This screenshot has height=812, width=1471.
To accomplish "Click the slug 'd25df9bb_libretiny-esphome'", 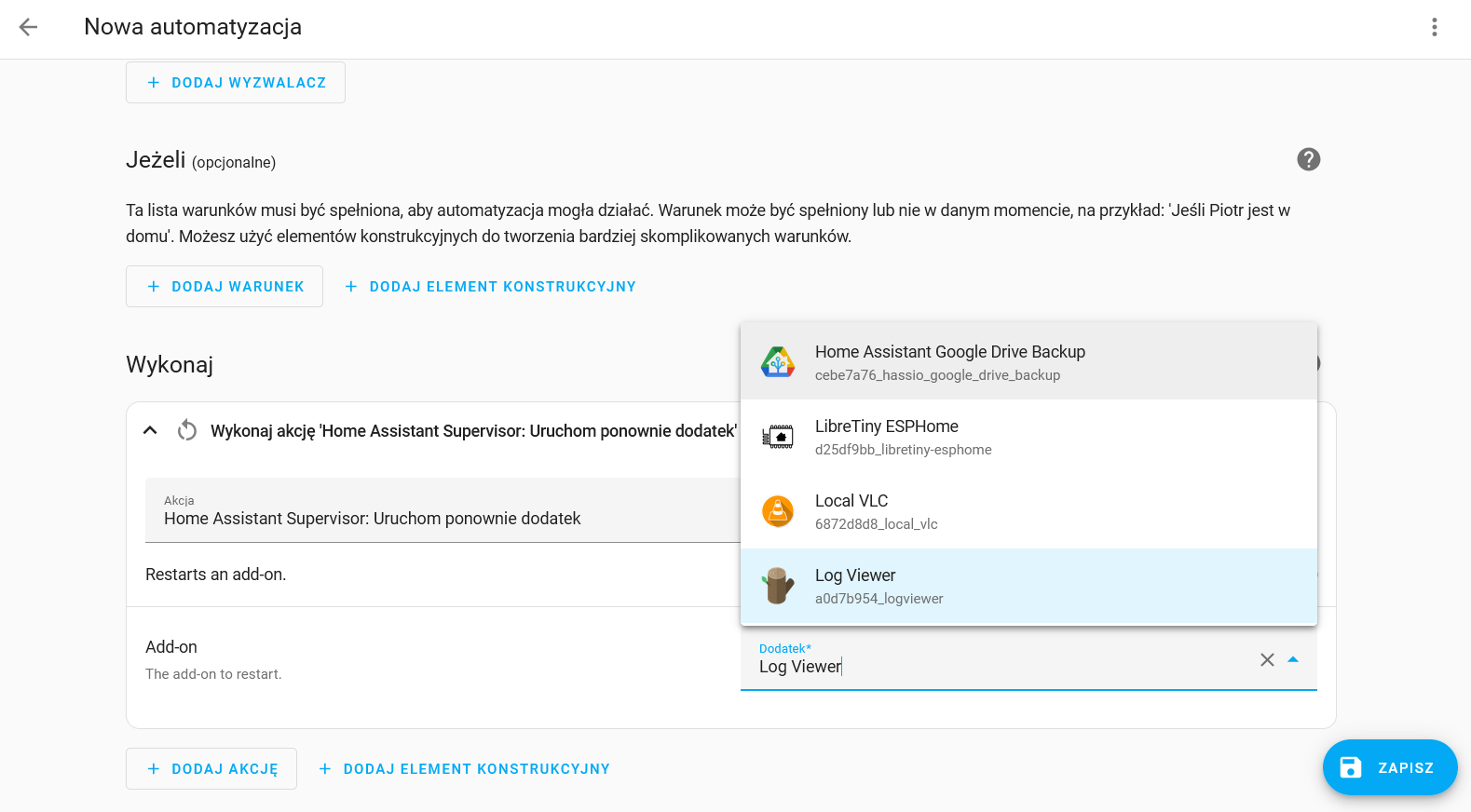I will 904,450.
